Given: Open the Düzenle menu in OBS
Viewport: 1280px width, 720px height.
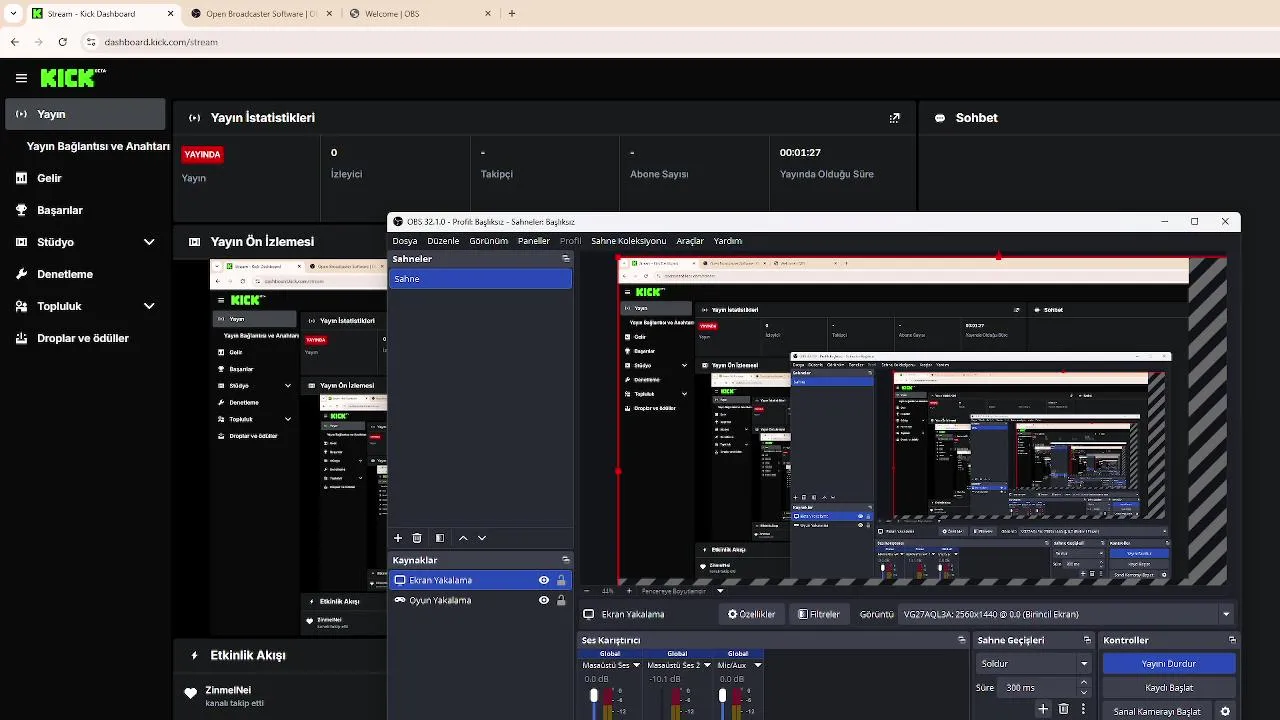Looking at the screenshot, I should pyautogui.click(x=443, y=241).
